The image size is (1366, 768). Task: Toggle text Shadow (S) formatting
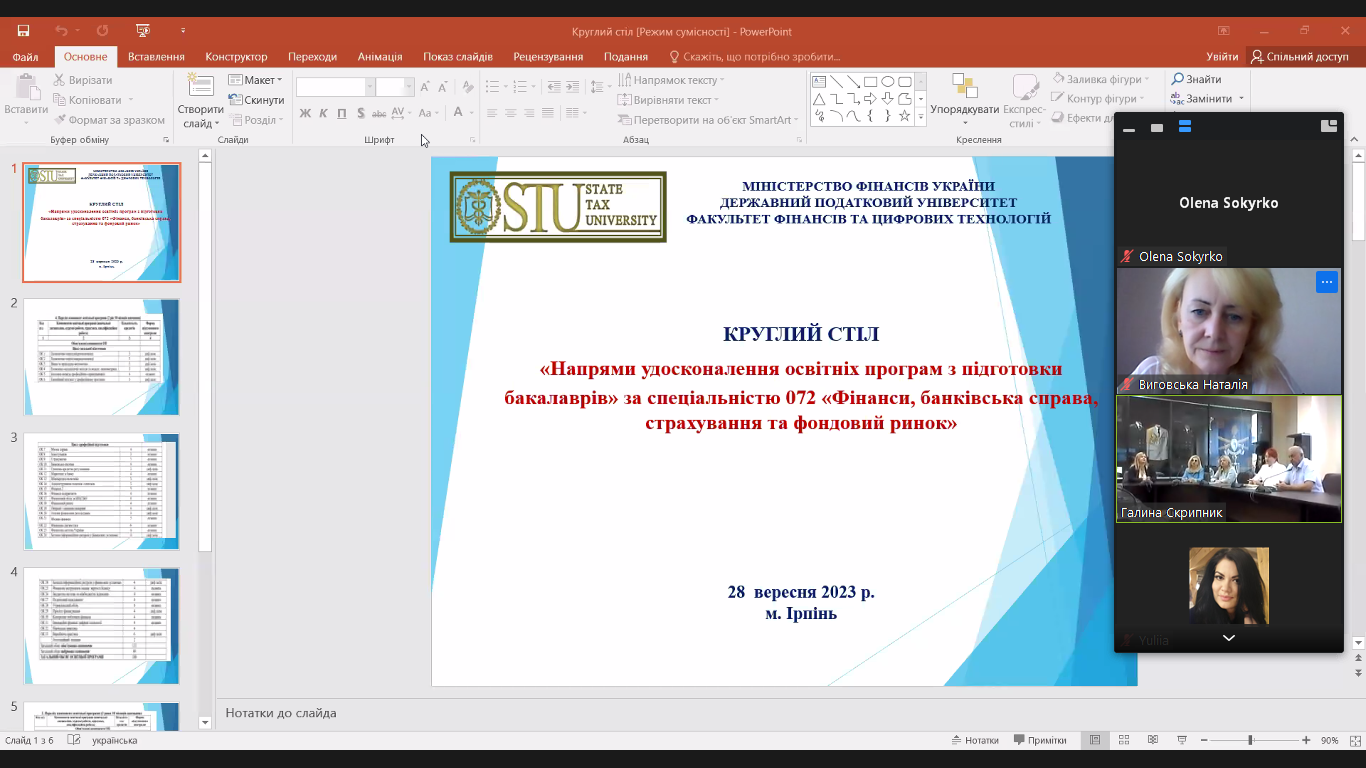pyautogui.click(x=361, y=113)
